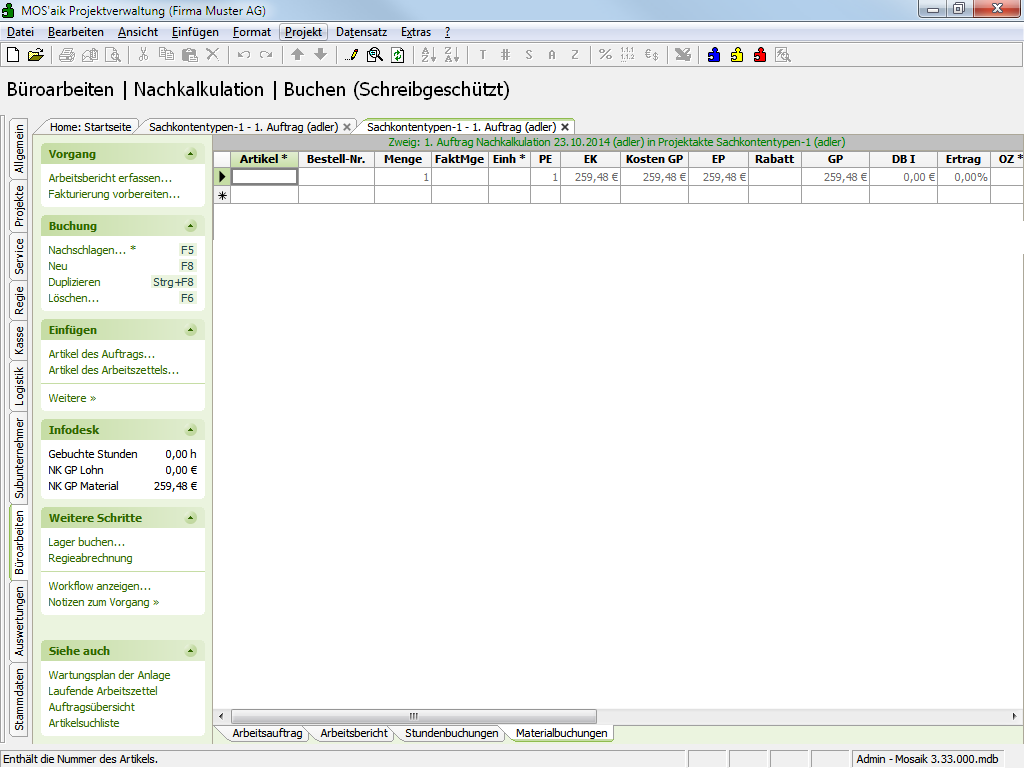Click the green refresh arrows icon
Viewport: 1024px width, 768px height.
coord(397,55)
